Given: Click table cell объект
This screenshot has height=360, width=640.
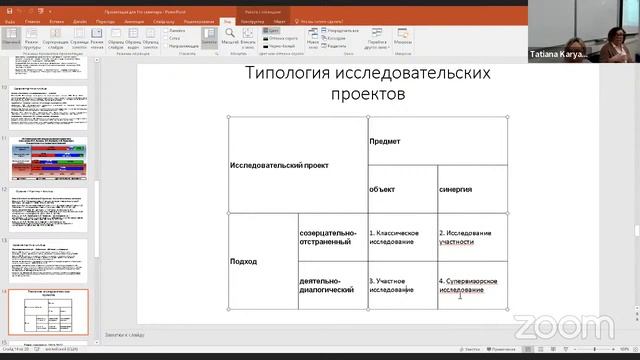Looking at the screenshot, I should pos(402,189).
